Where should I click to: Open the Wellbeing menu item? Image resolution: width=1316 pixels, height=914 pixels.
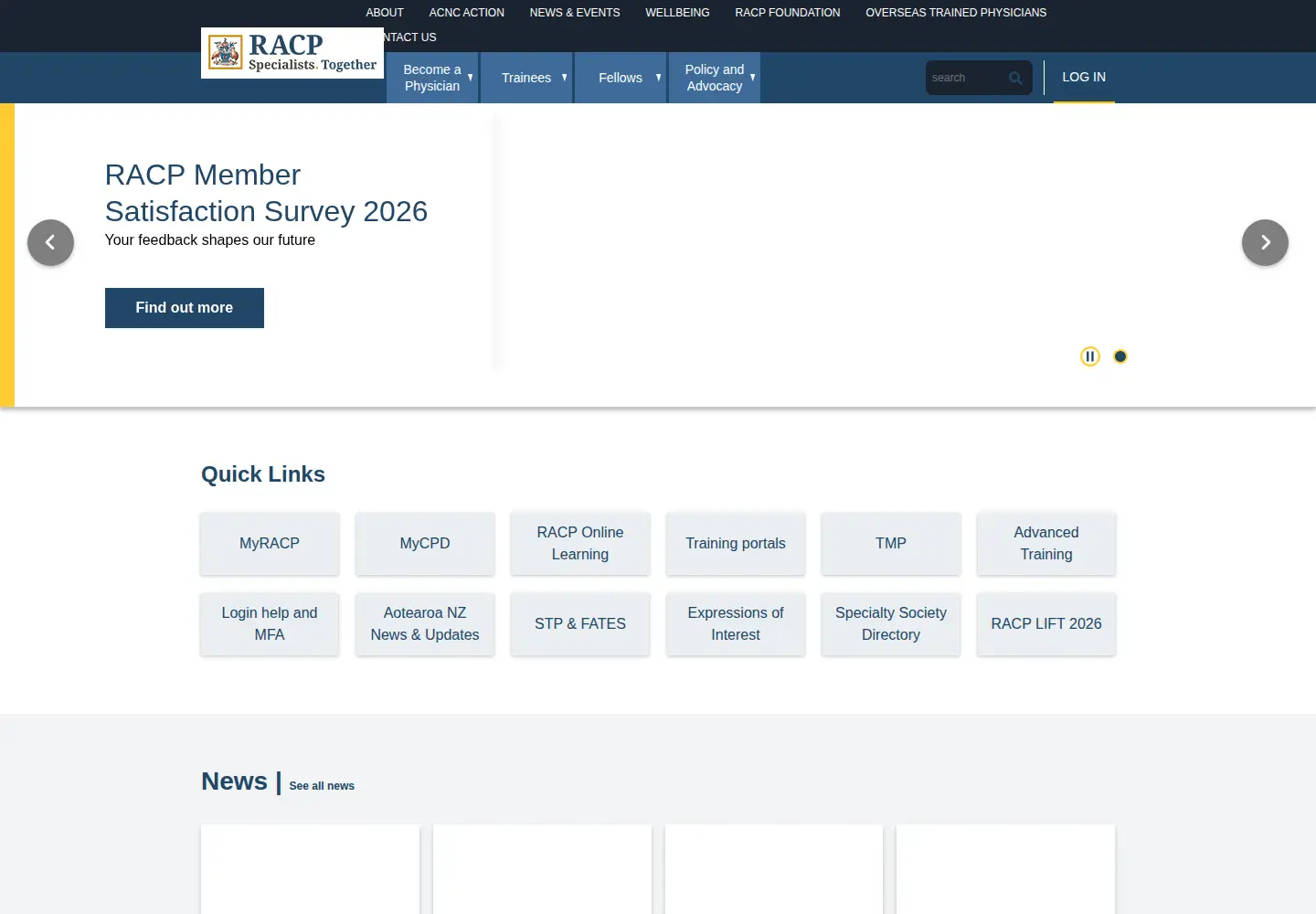(x=677, y=13)
